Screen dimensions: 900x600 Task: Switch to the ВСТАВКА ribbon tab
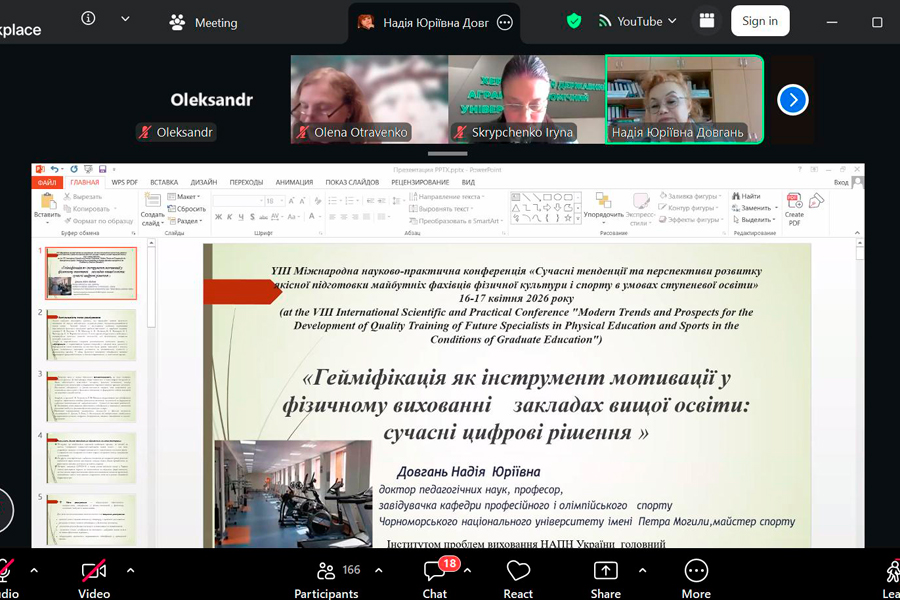pos(164,183)
